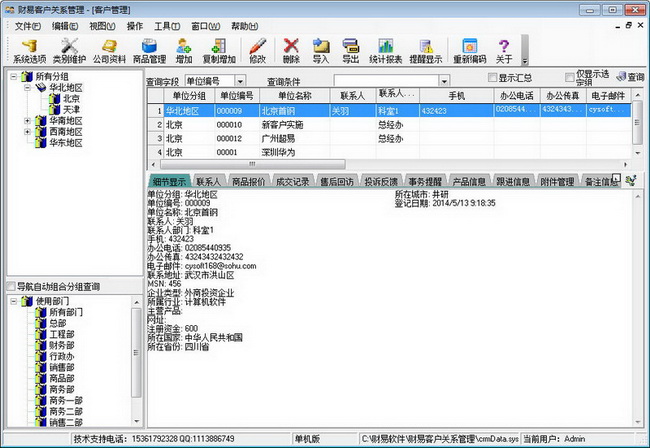The height and width of the screenshot is (448, 650).
Task: Click 复制增加 copy-add icon
Action: pyautogui.click(x=219, y=51)
